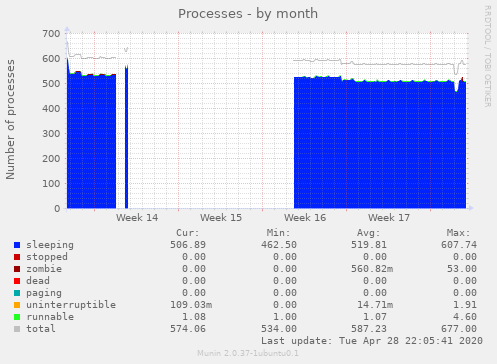This screenshot has height=364, width=497.
Task: Click the orange uninterruptible swatch
Action: click(17, 305)
